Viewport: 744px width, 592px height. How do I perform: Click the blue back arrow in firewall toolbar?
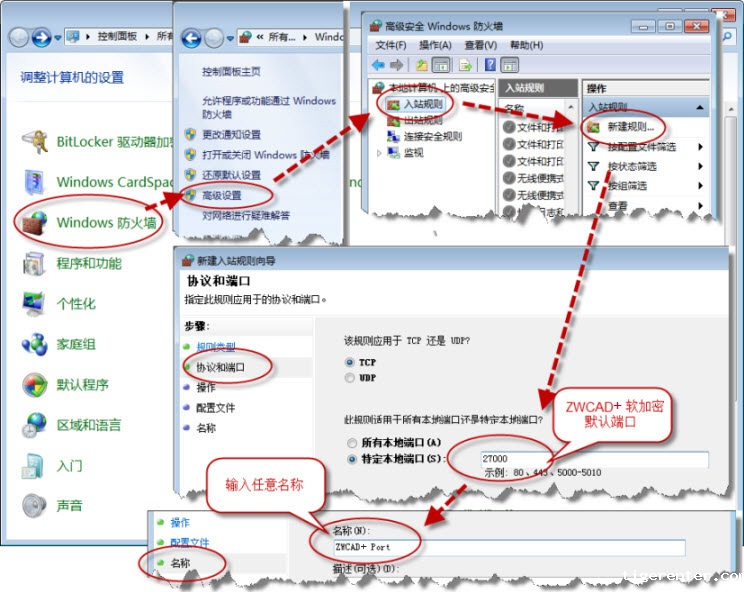pyautogui.click(x=379, y=65)
